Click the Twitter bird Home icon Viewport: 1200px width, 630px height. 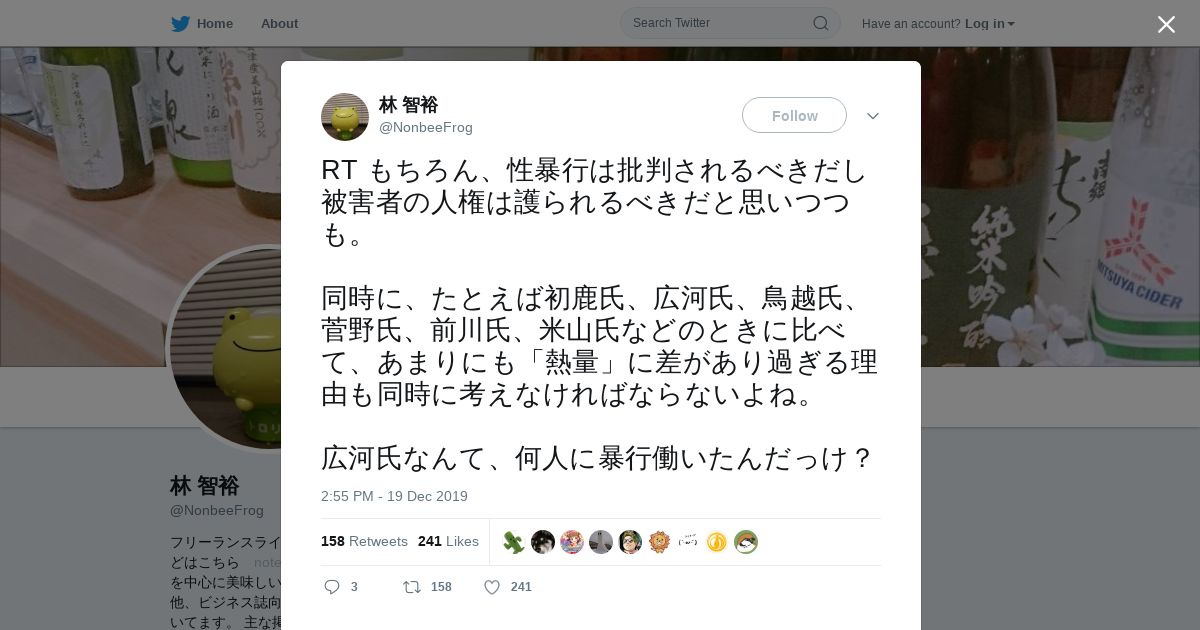tap(180, 23)
